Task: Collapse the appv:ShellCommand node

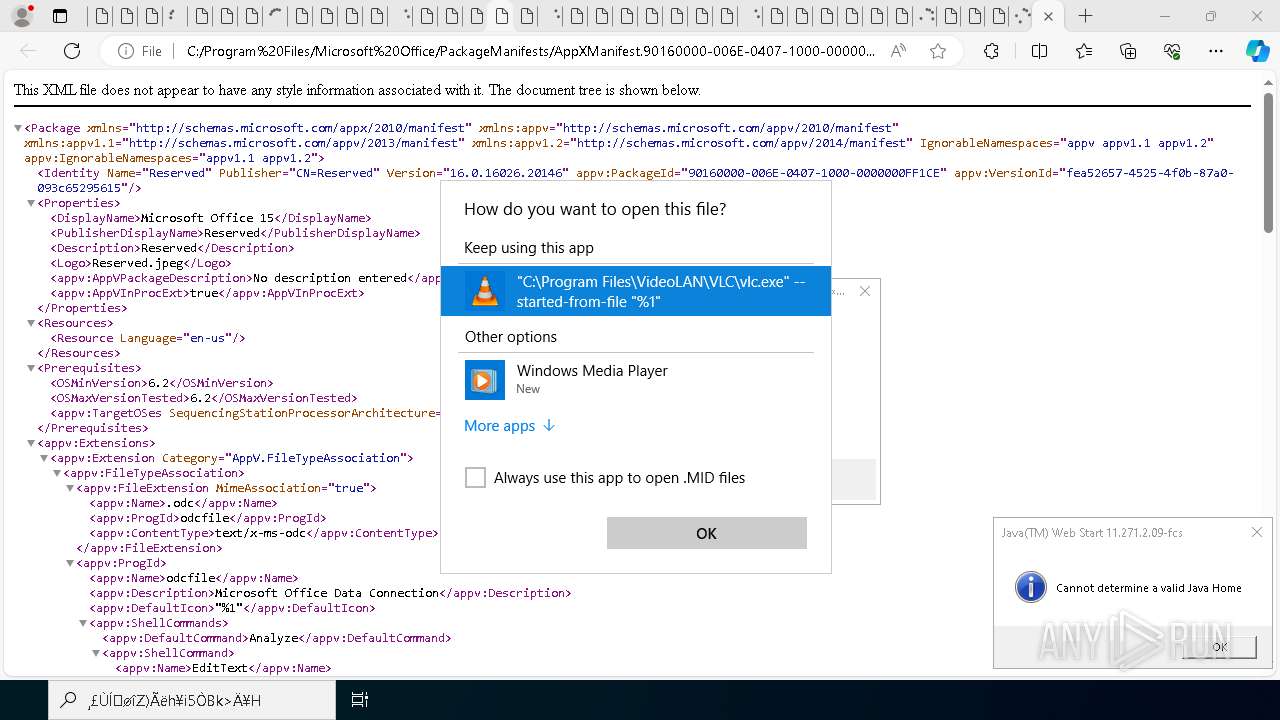Action: [96, 653]
